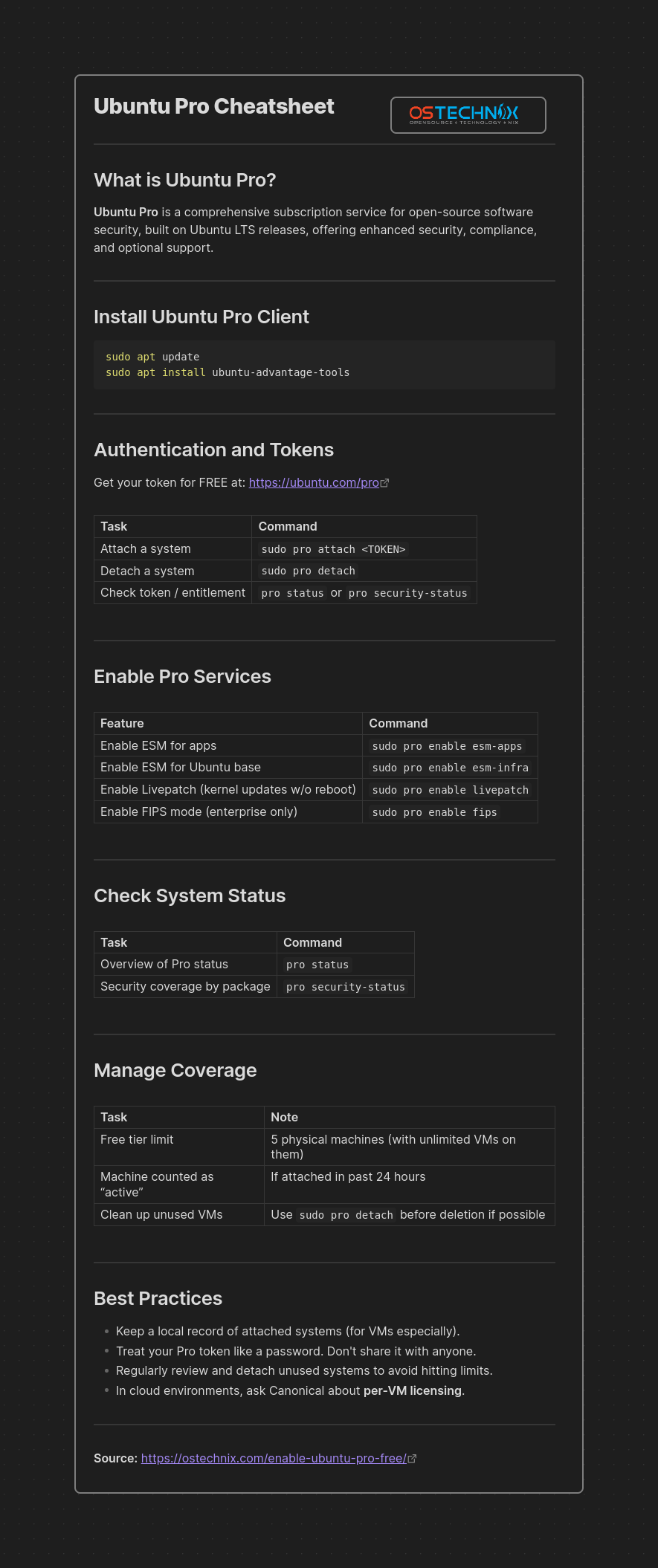Click the Manage Coverage heading
This screenshot has width=658, height=1568.
(175, 1070)
